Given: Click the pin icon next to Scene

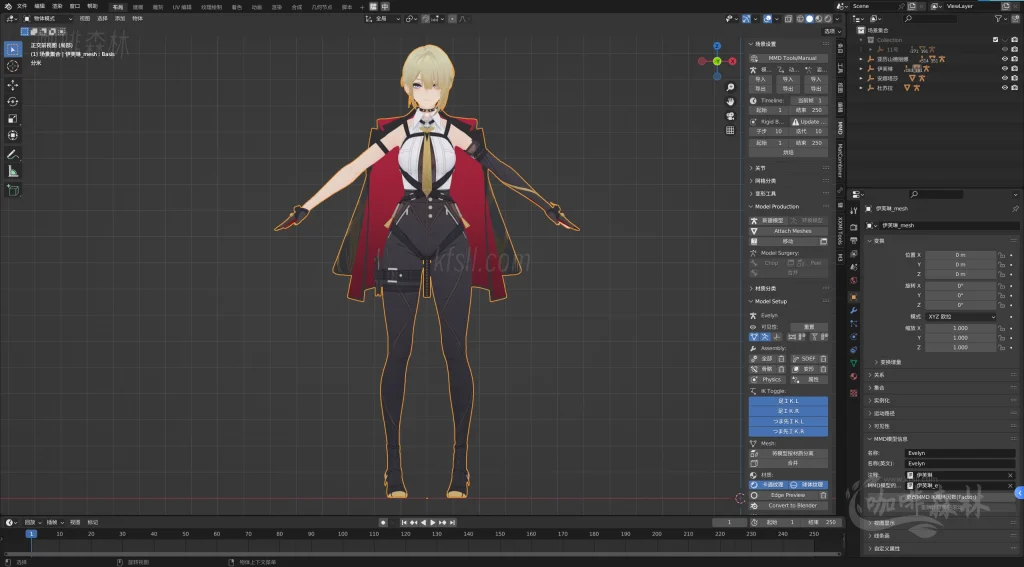Looking at the screenshot, I should [901, 6].
